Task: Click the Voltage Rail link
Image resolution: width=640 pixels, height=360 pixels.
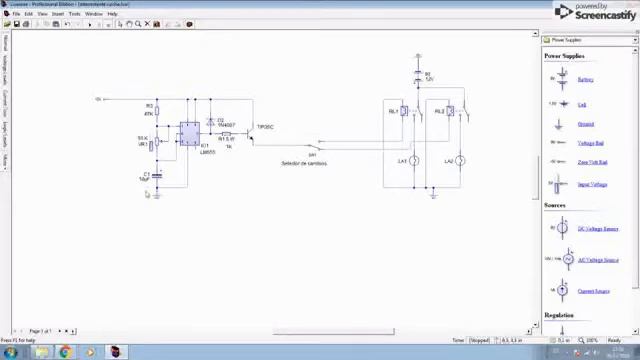Action: pyautogui.click(x=591, y=143)
